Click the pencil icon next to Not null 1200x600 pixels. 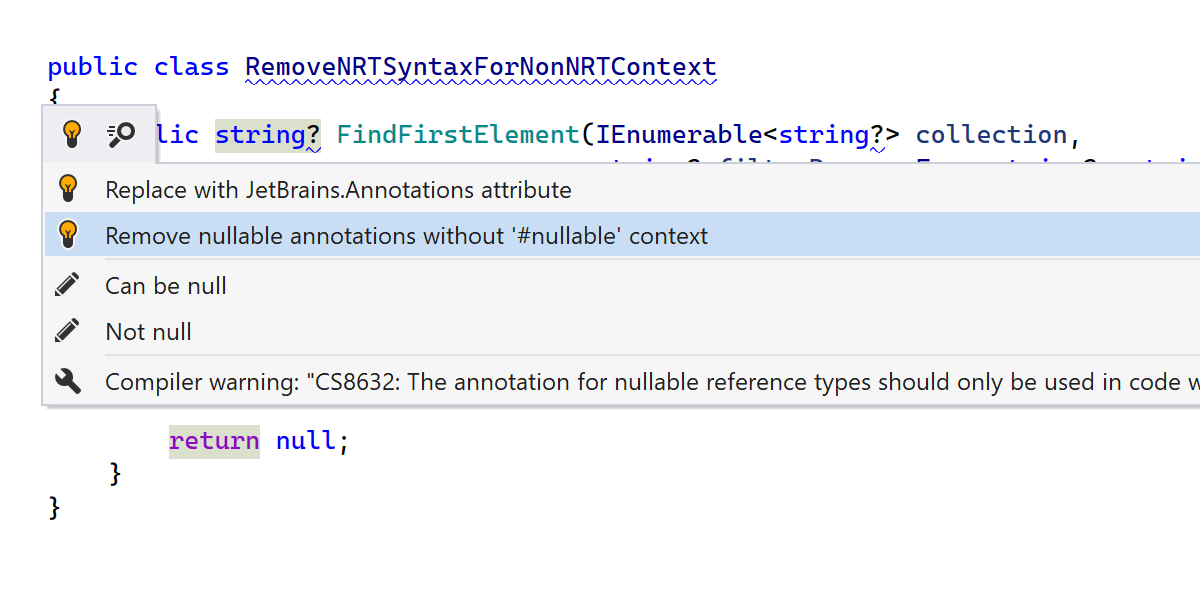pos(68,331)
